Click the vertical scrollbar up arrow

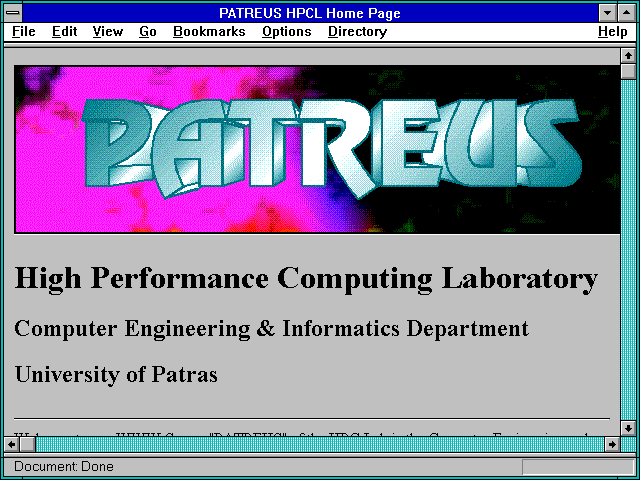tap(628, 56)
